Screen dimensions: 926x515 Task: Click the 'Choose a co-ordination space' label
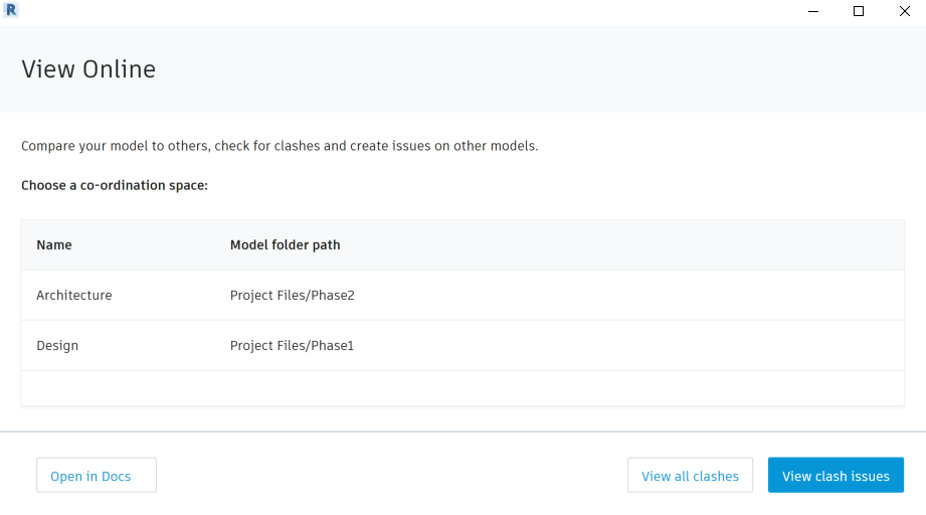[x=114, y=185]
